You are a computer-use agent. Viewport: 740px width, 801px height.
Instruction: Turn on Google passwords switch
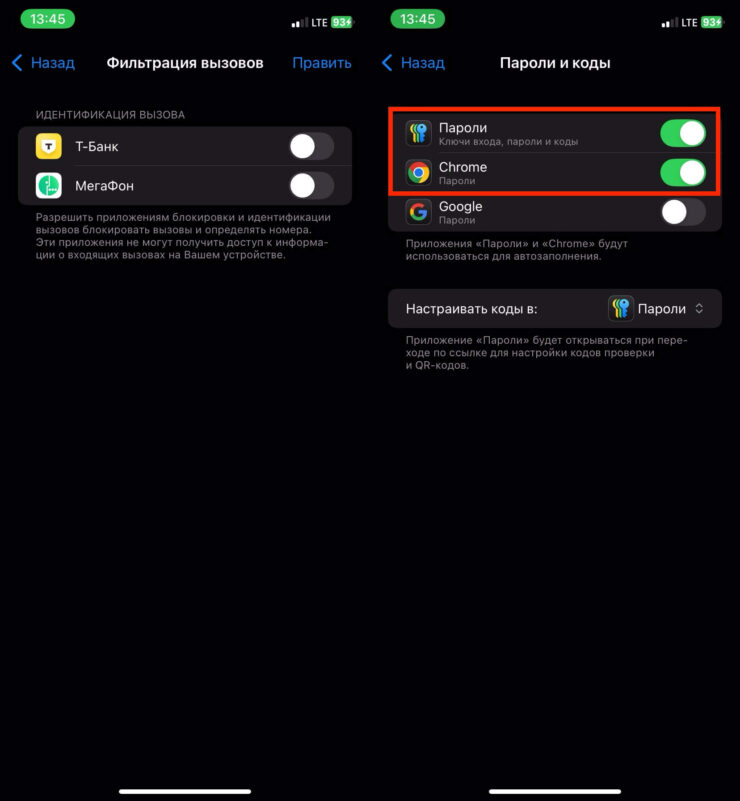(x=683, y=212)
